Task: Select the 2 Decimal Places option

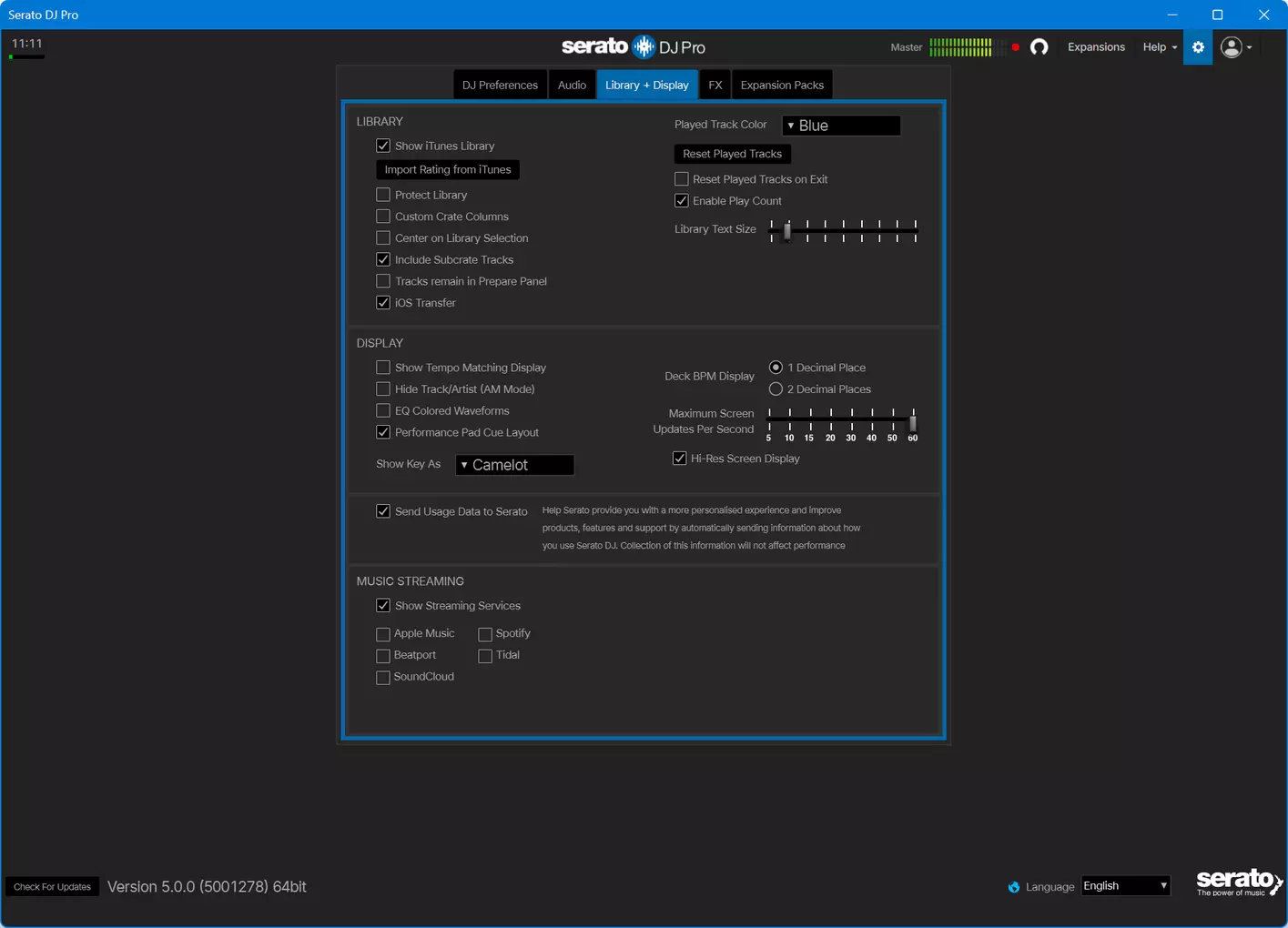Action: click(x=776, y=389)
